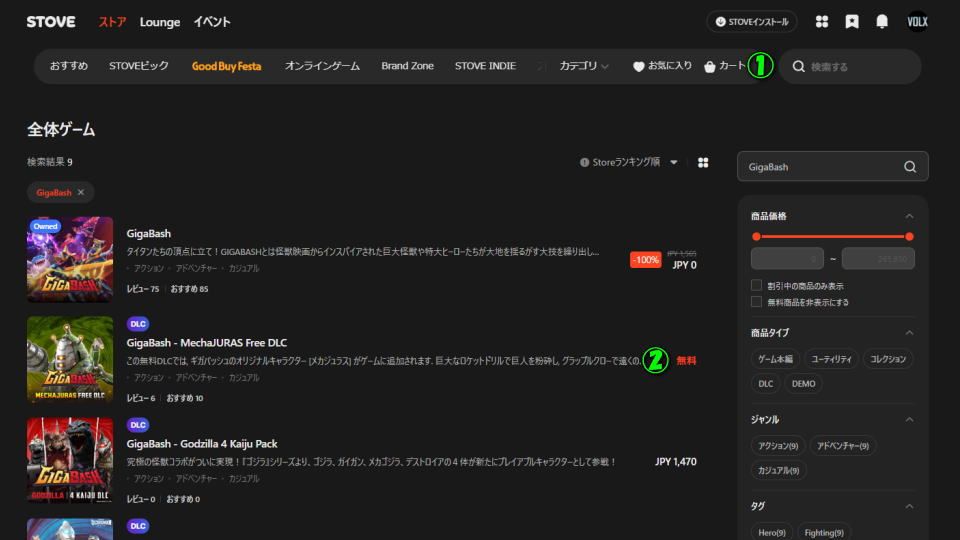Open favorites (お気に入り) with heart icon
The height and width of the screenshot is (540, 960).
tap(662, 66)
